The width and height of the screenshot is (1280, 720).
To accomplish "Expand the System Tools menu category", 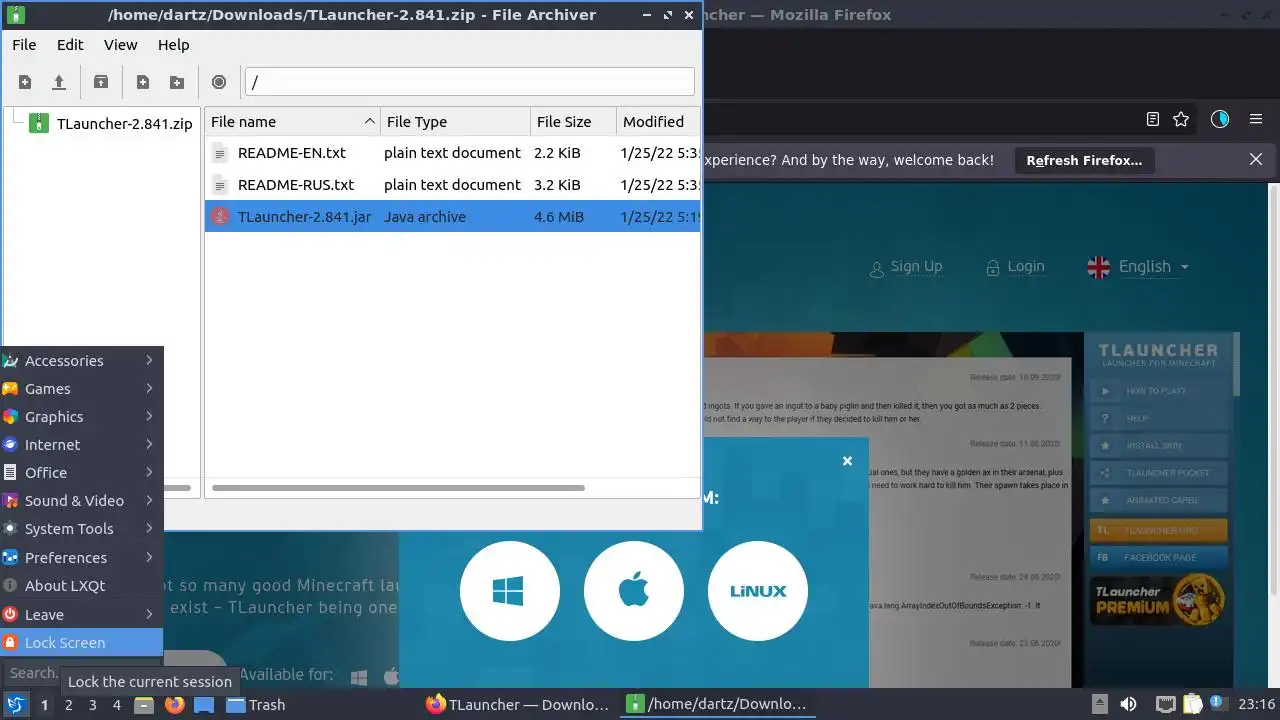I will click(81, 528).
